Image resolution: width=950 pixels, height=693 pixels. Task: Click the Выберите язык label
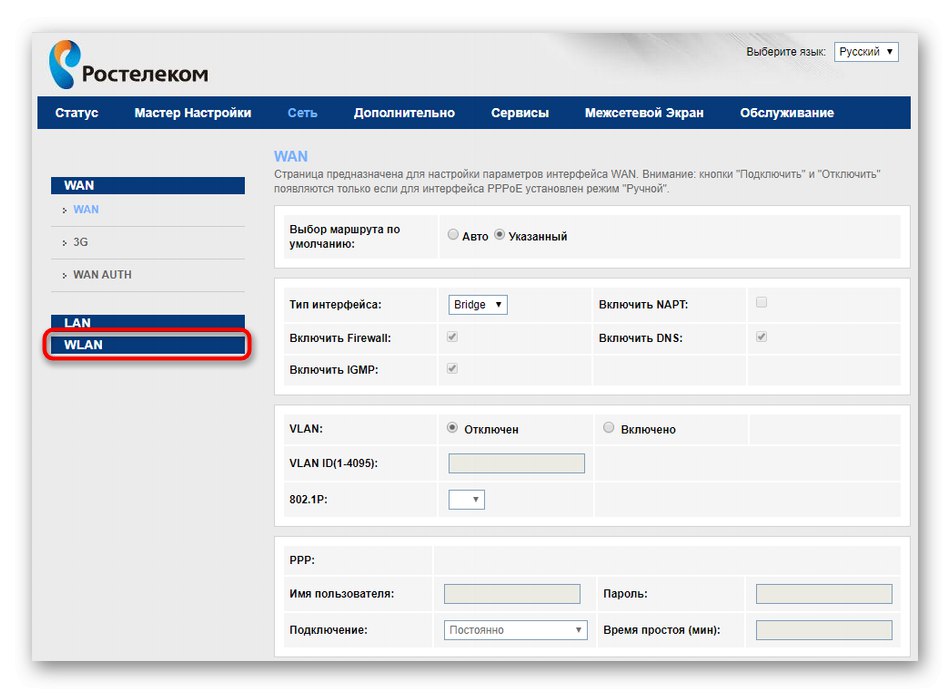pyautogui.click(x=785, y=52)
